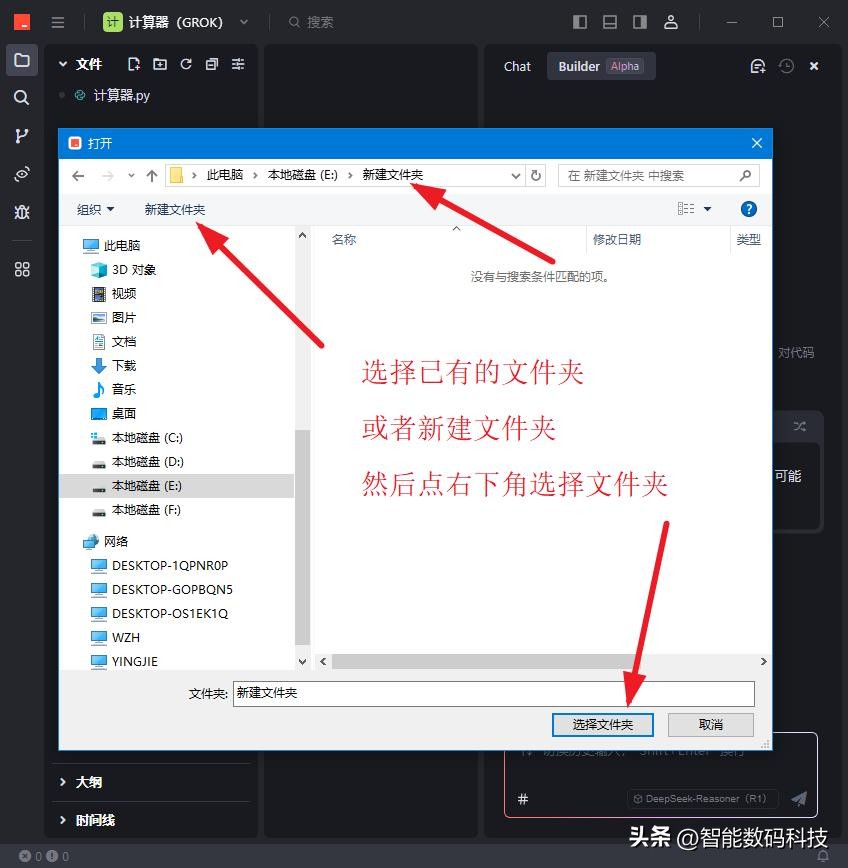Open the Source Control view
This screenshot has height=868, width=848.
coord(22,135)
